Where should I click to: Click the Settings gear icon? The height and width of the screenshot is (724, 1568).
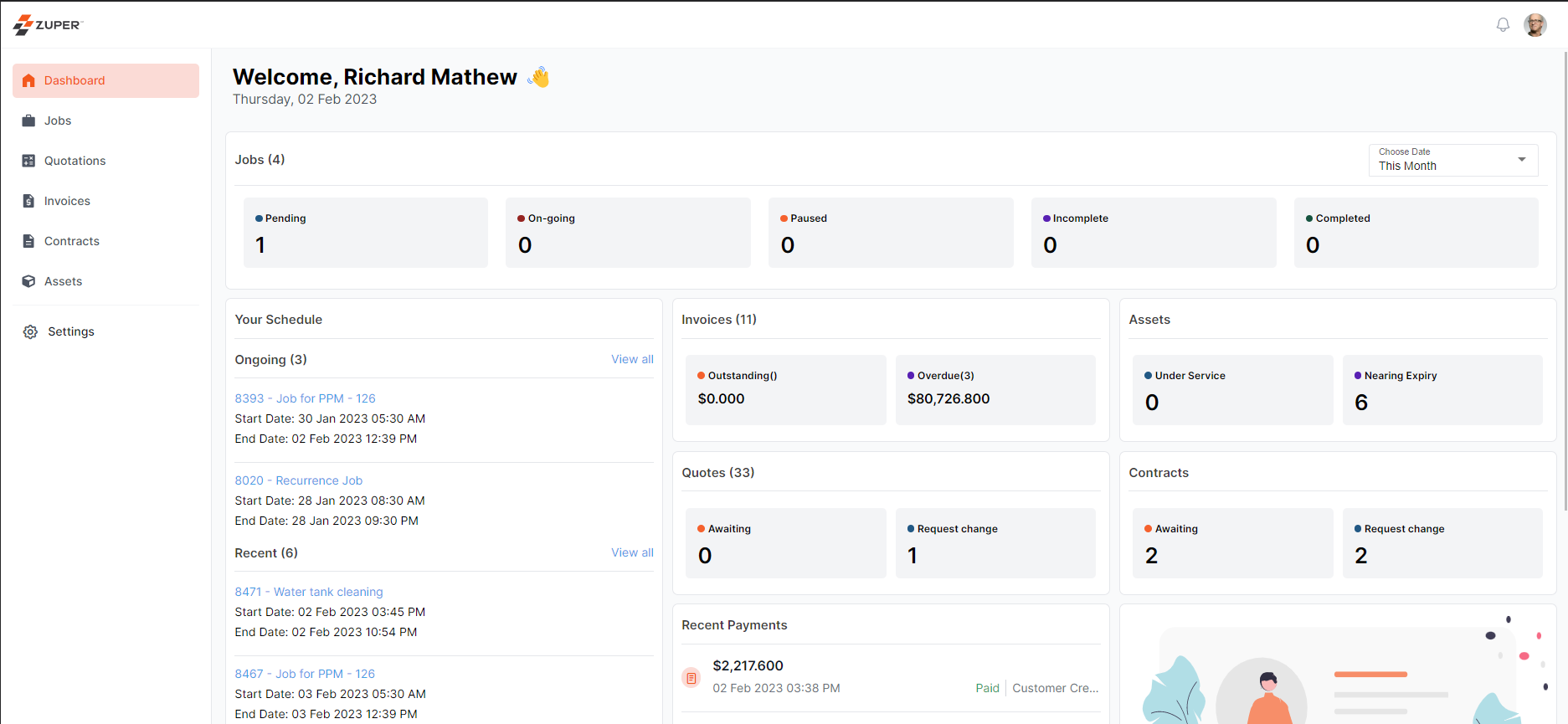pyautogui.click(x=31, y=332)
